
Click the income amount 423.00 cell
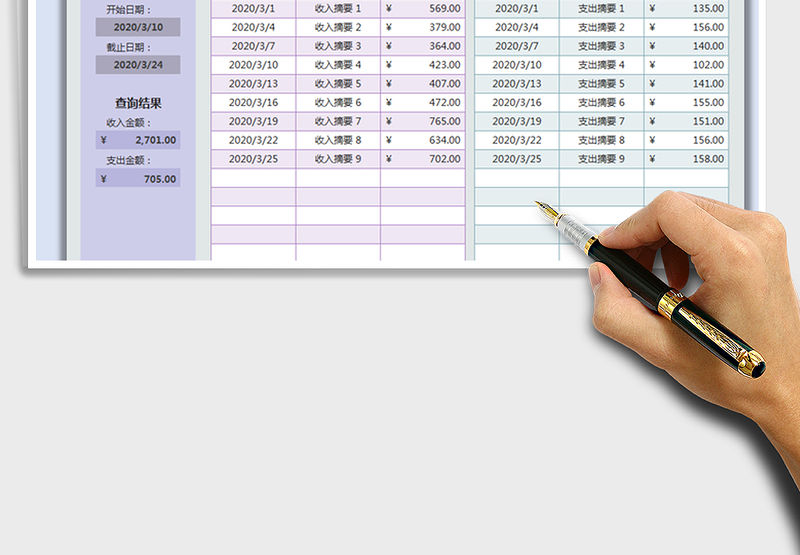(423, 65)
